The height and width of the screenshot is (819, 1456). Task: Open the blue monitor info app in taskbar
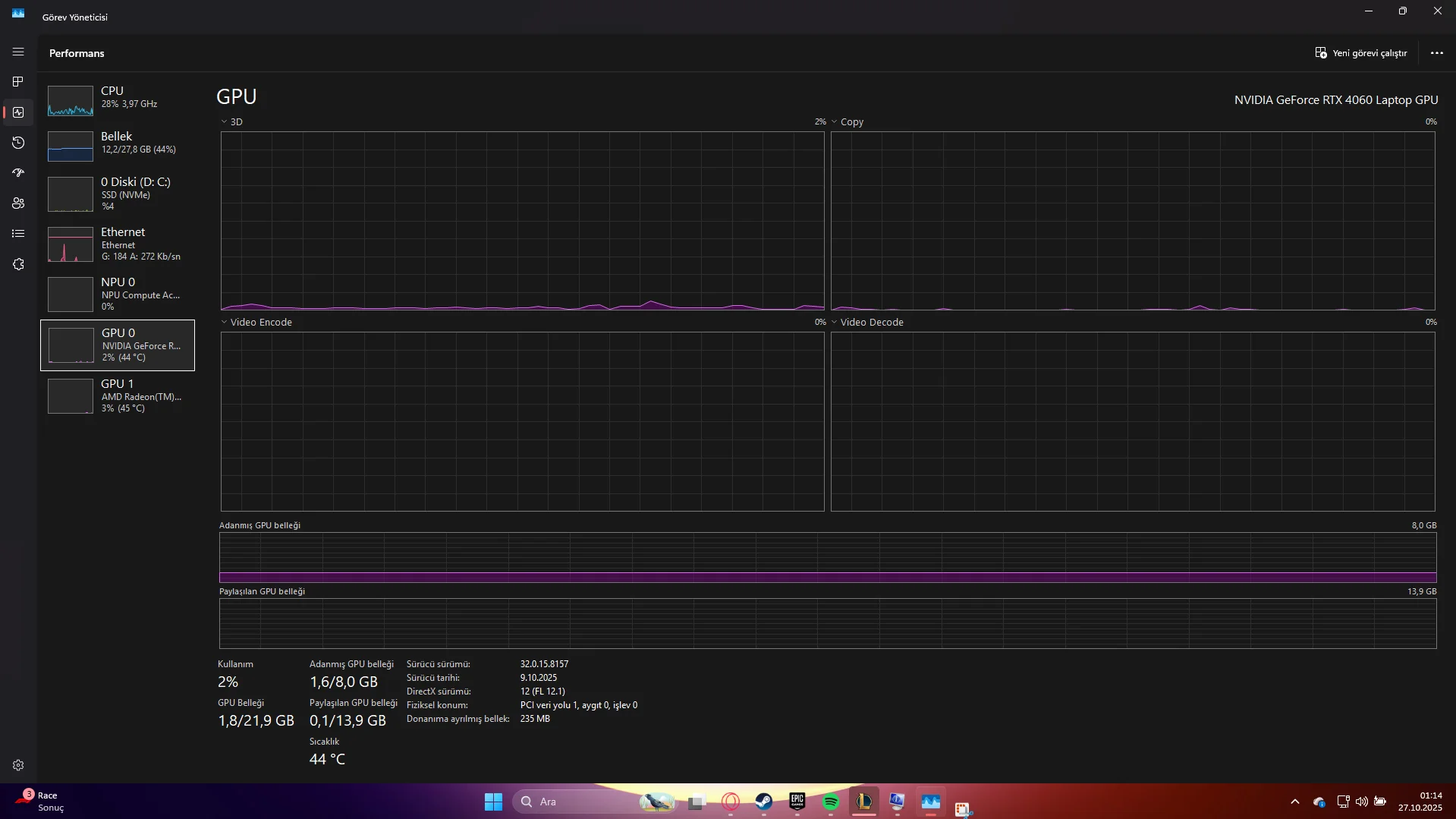pyautogui.click(x=898, y=802)
